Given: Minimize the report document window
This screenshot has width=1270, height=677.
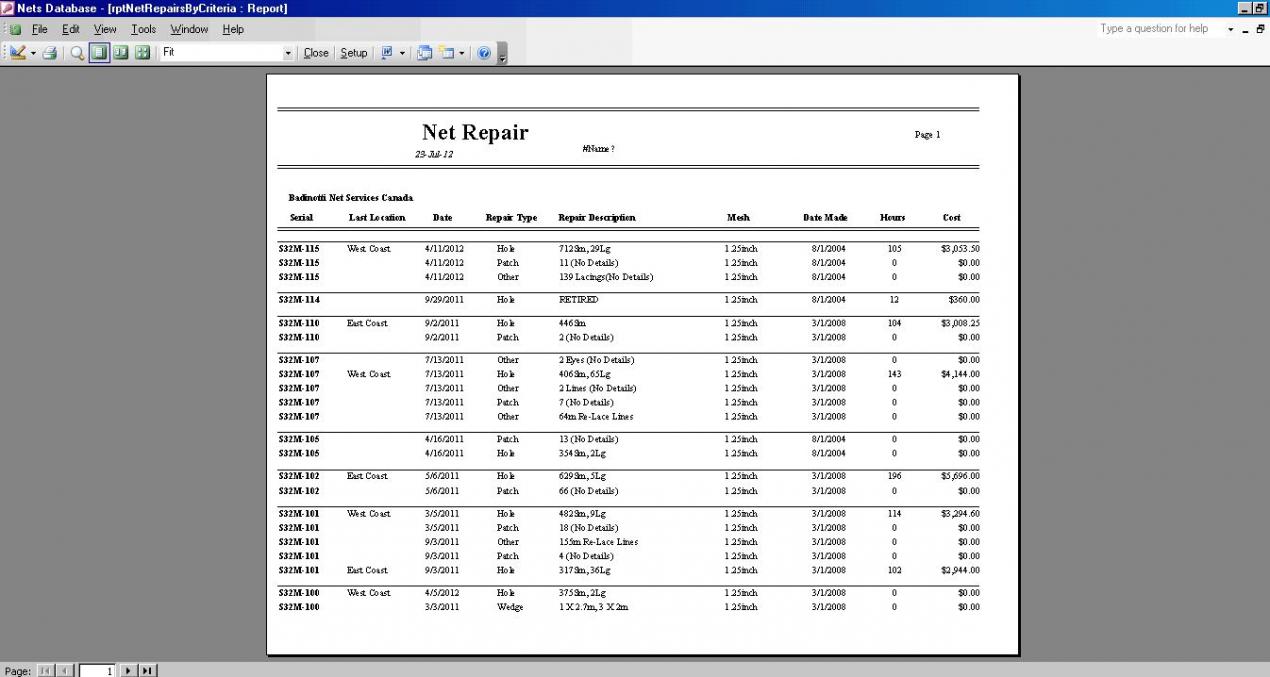Looking at the screenshot, I should (x=1246, y=29).
